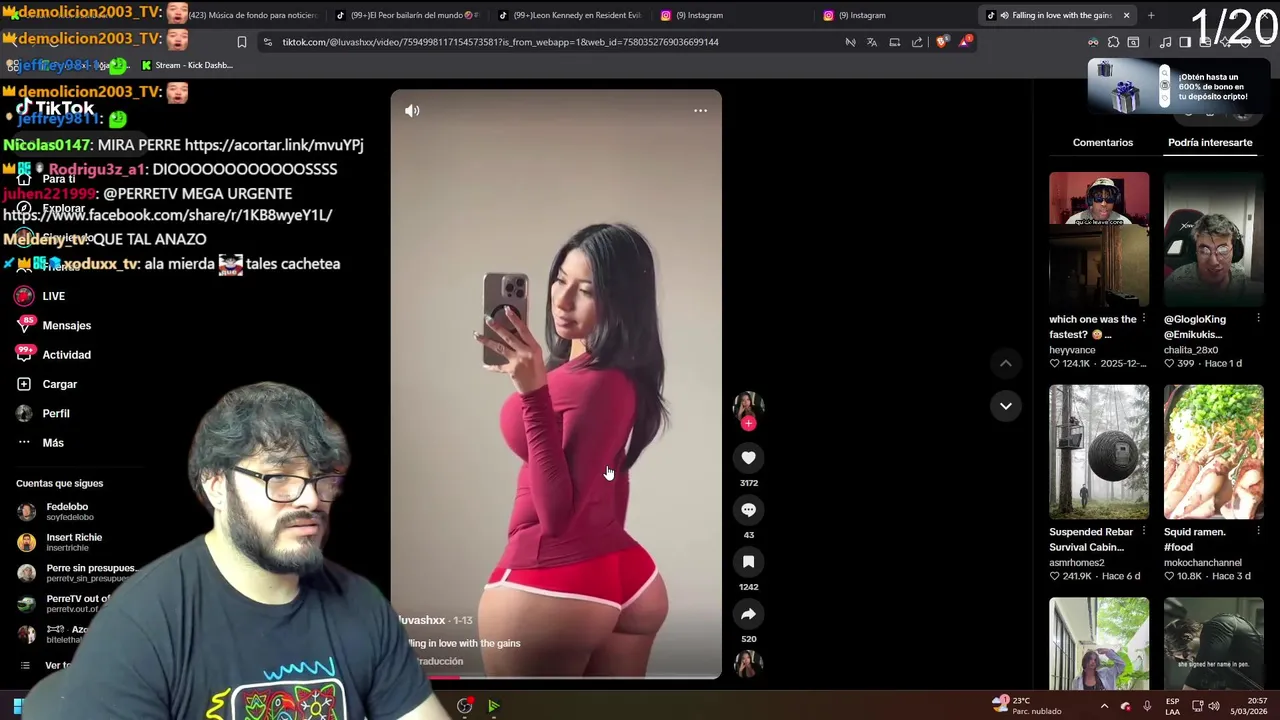Like the video with the heart icon

tap(748, 458)
